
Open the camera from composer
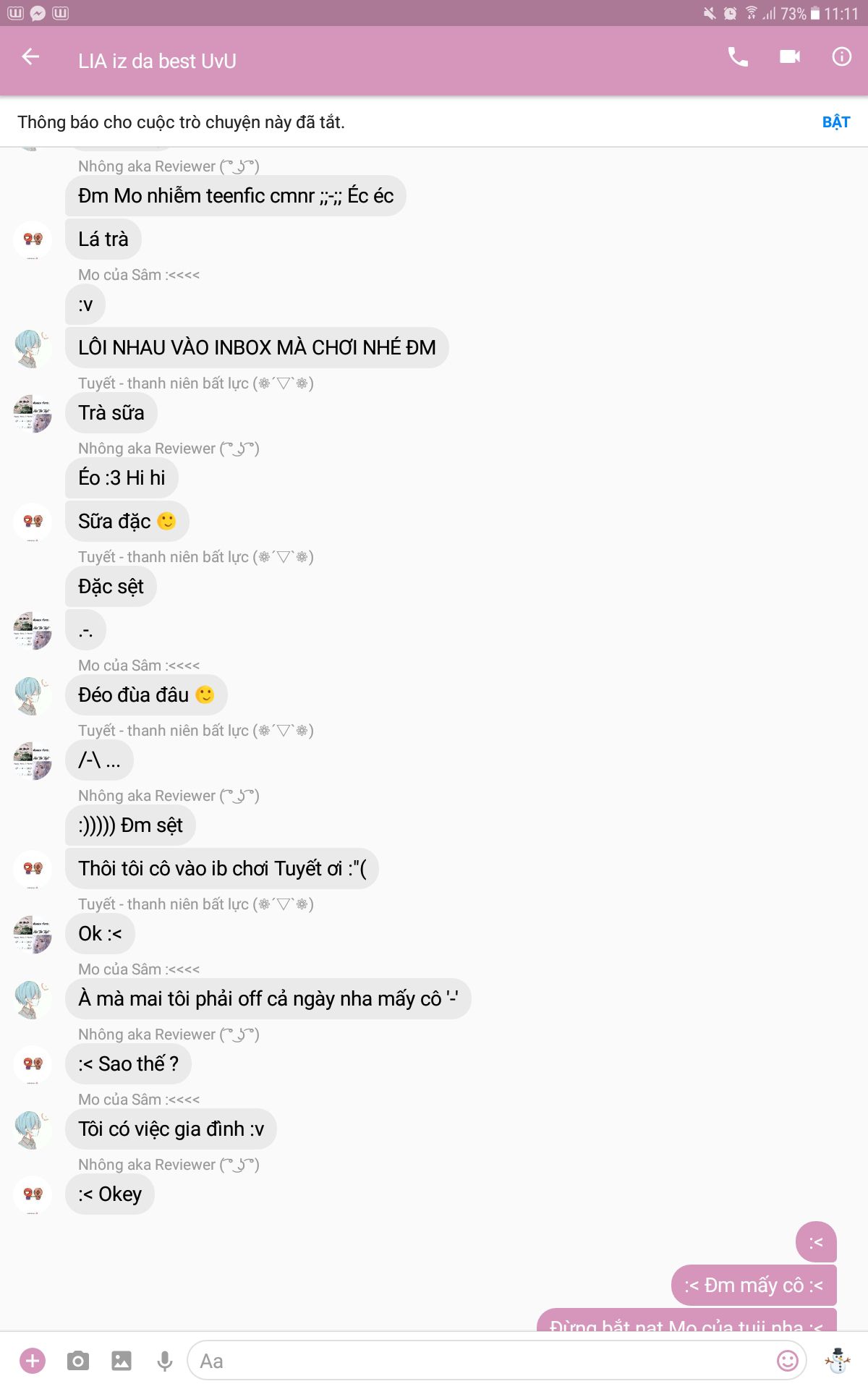click(77, 1361)
